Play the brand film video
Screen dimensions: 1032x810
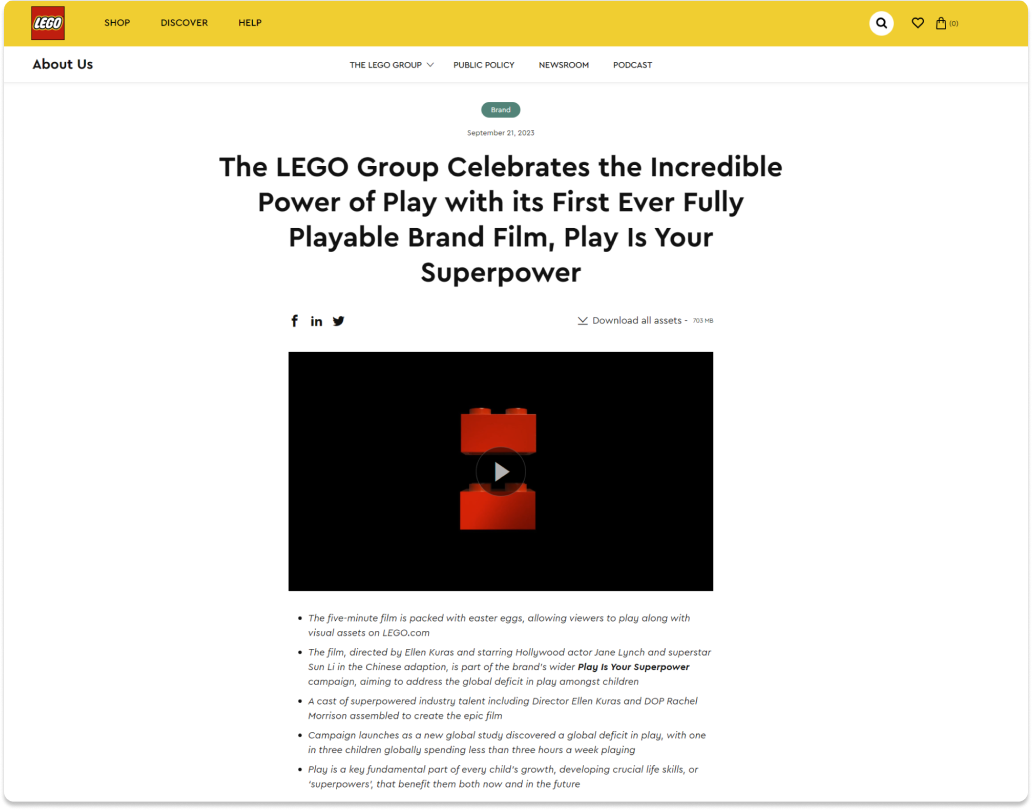click(x=501, y=472)
